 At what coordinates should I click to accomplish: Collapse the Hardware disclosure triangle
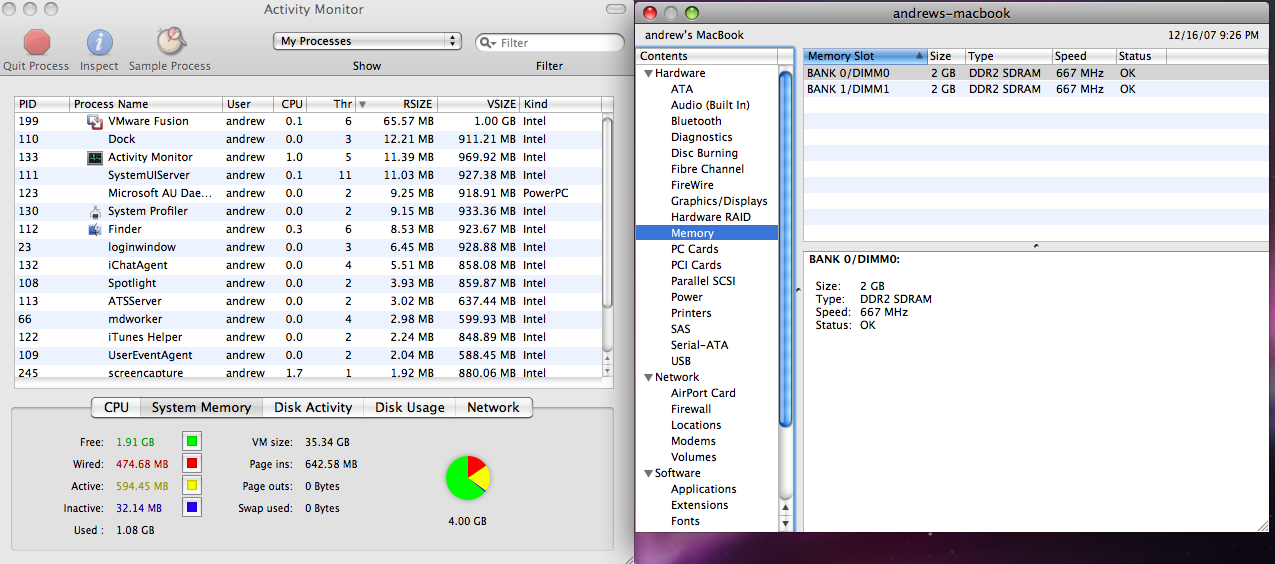point(648,73)
